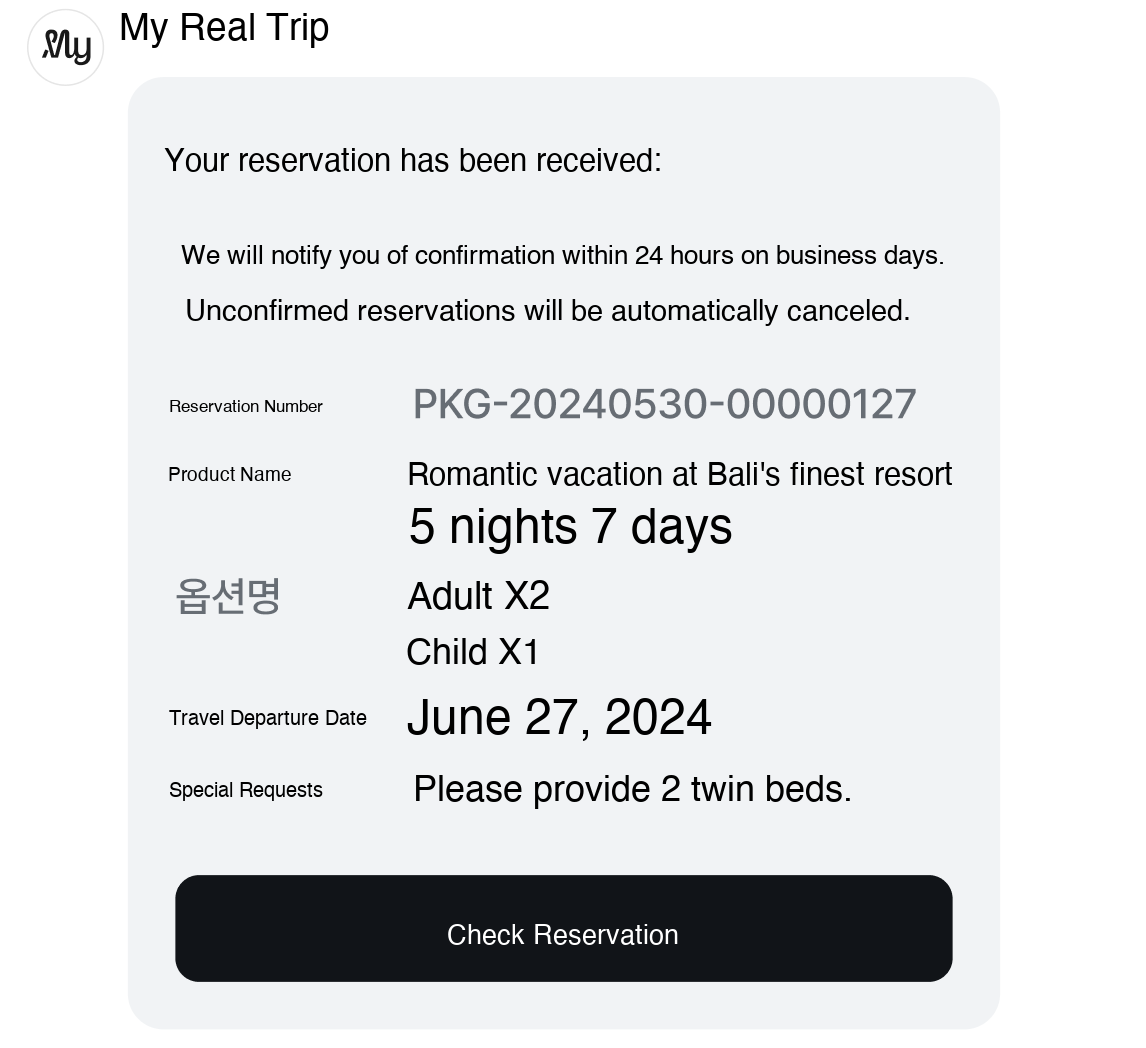Click the Special Requests label
Viewport: 1146px width, 1048px height.
point(246,790)
